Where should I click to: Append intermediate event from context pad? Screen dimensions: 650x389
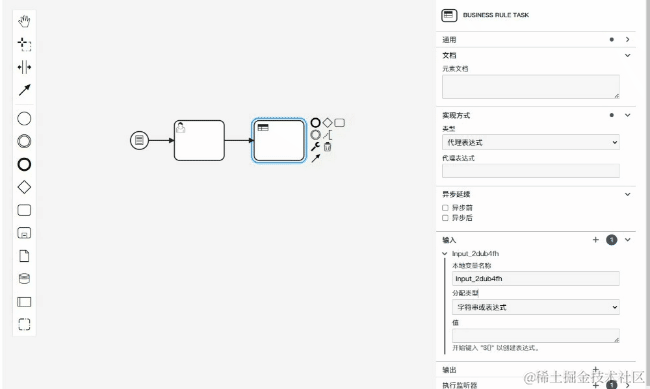tap(315, 135)
